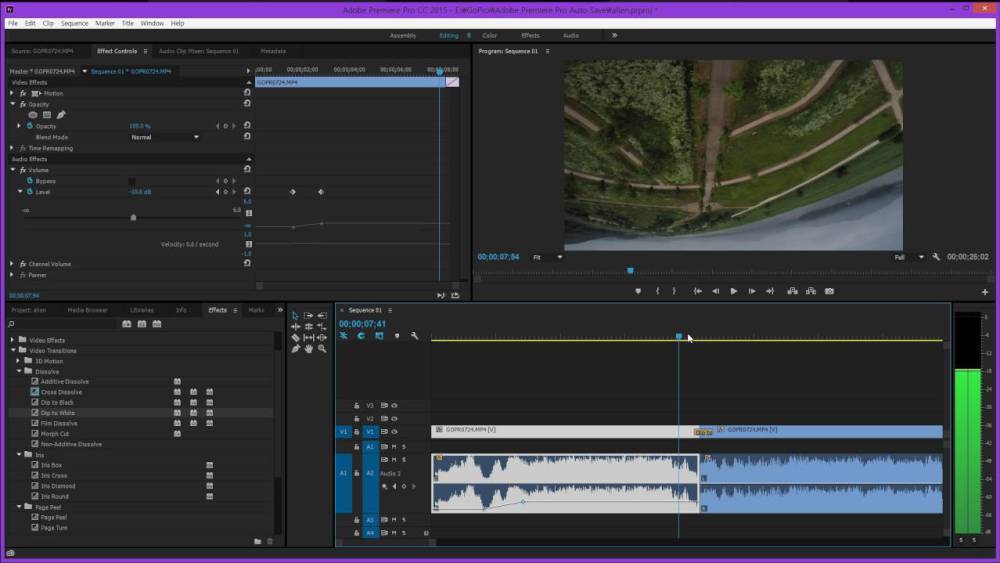Toggle Linked Selection in timeline
This screenshot has height=563, width=1000.
pos(379,336)
